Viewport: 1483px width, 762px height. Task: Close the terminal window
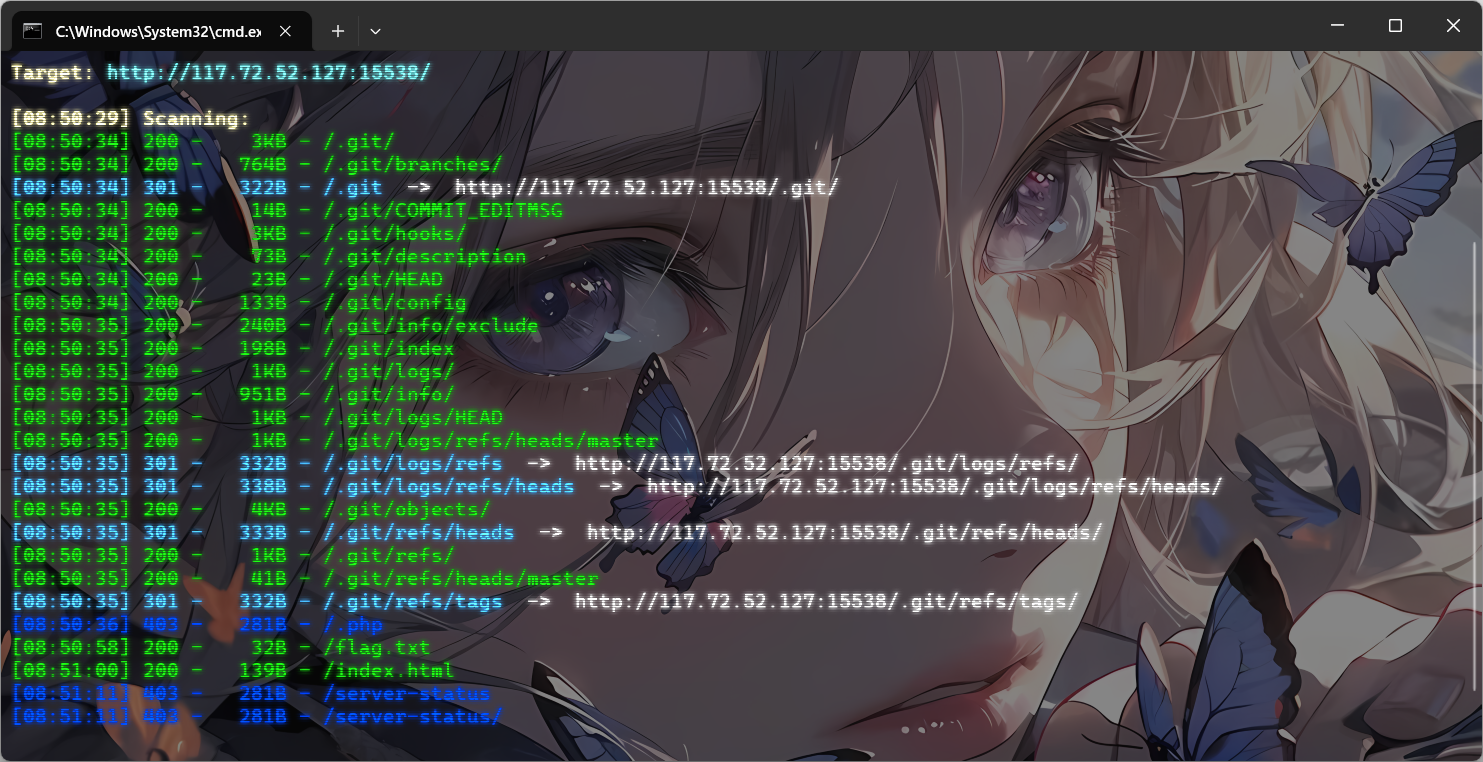(1453, 26)
